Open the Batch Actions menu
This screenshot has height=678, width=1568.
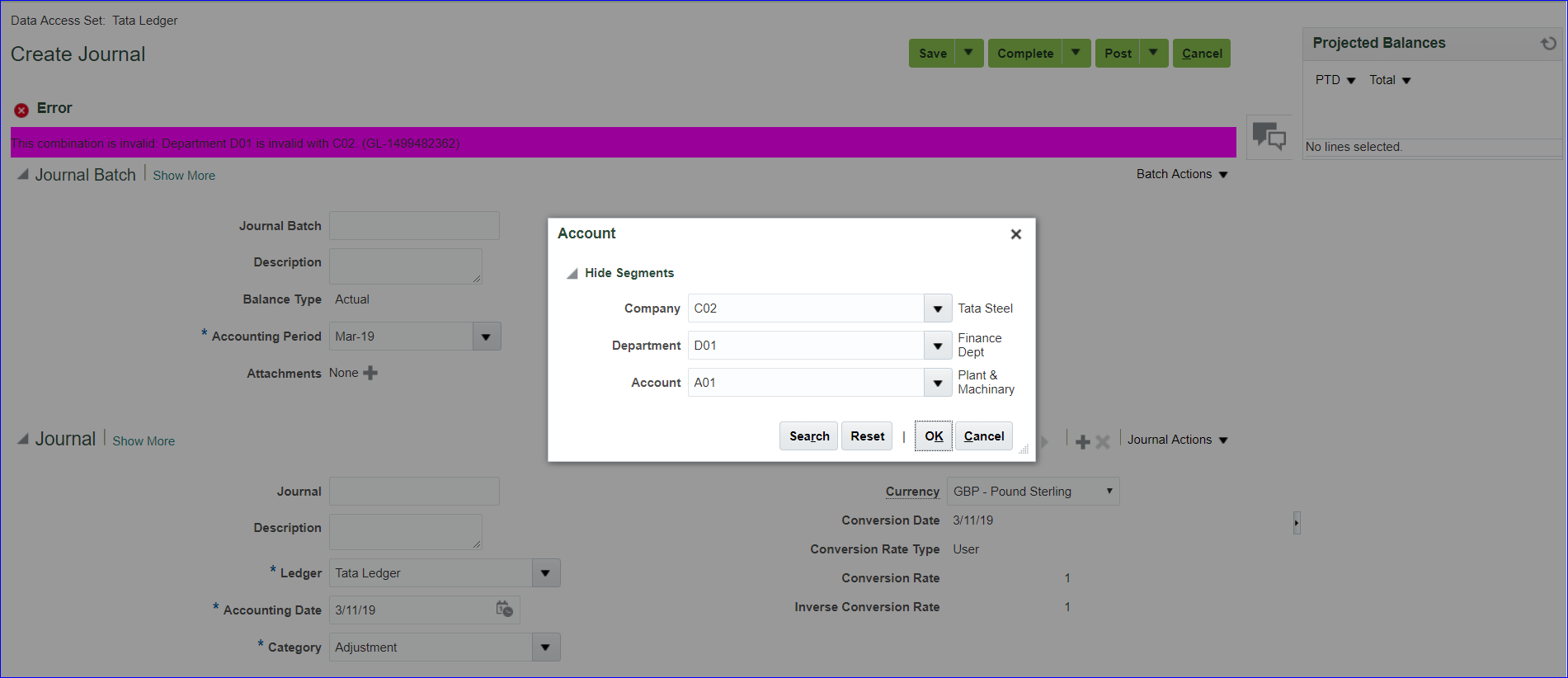pyautogui.click(x=1181, y=174)
